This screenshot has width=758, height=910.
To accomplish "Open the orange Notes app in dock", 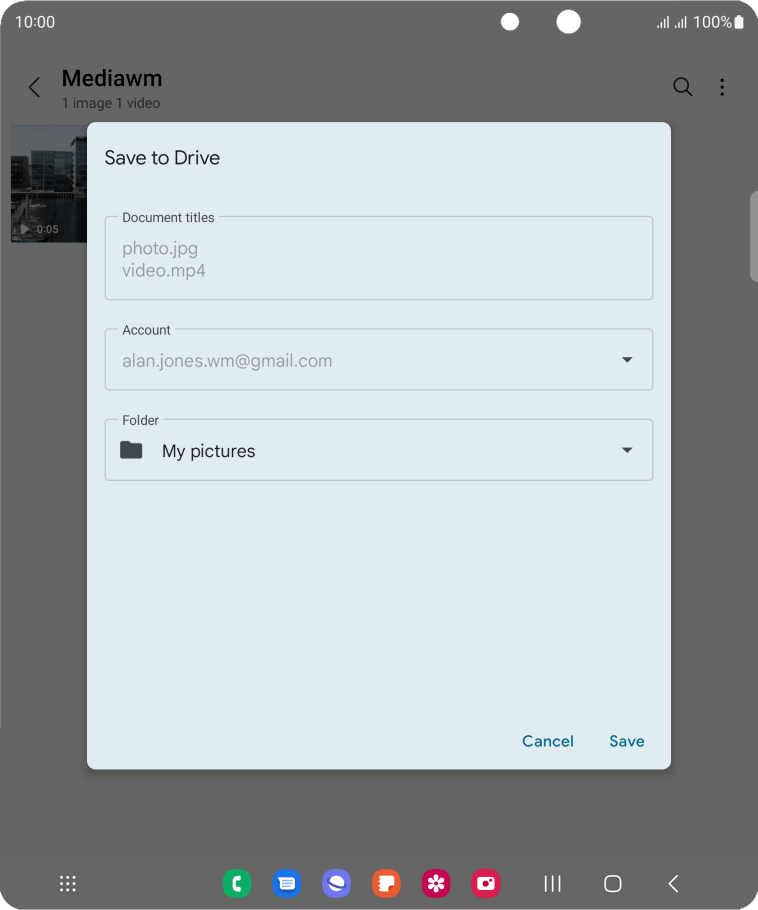I will pyautogui.click(x=386, y=884).
